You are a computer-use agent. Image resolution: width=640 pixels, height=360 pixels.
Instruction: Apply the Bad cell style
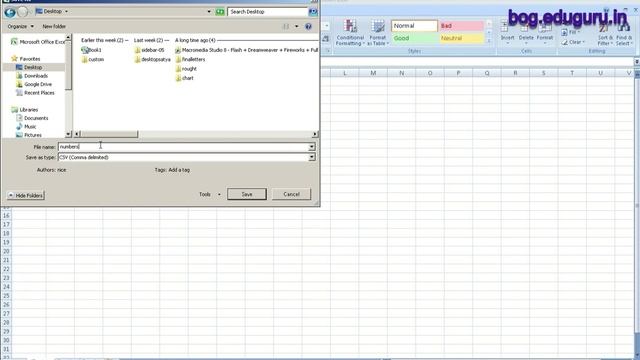(461, 26)
